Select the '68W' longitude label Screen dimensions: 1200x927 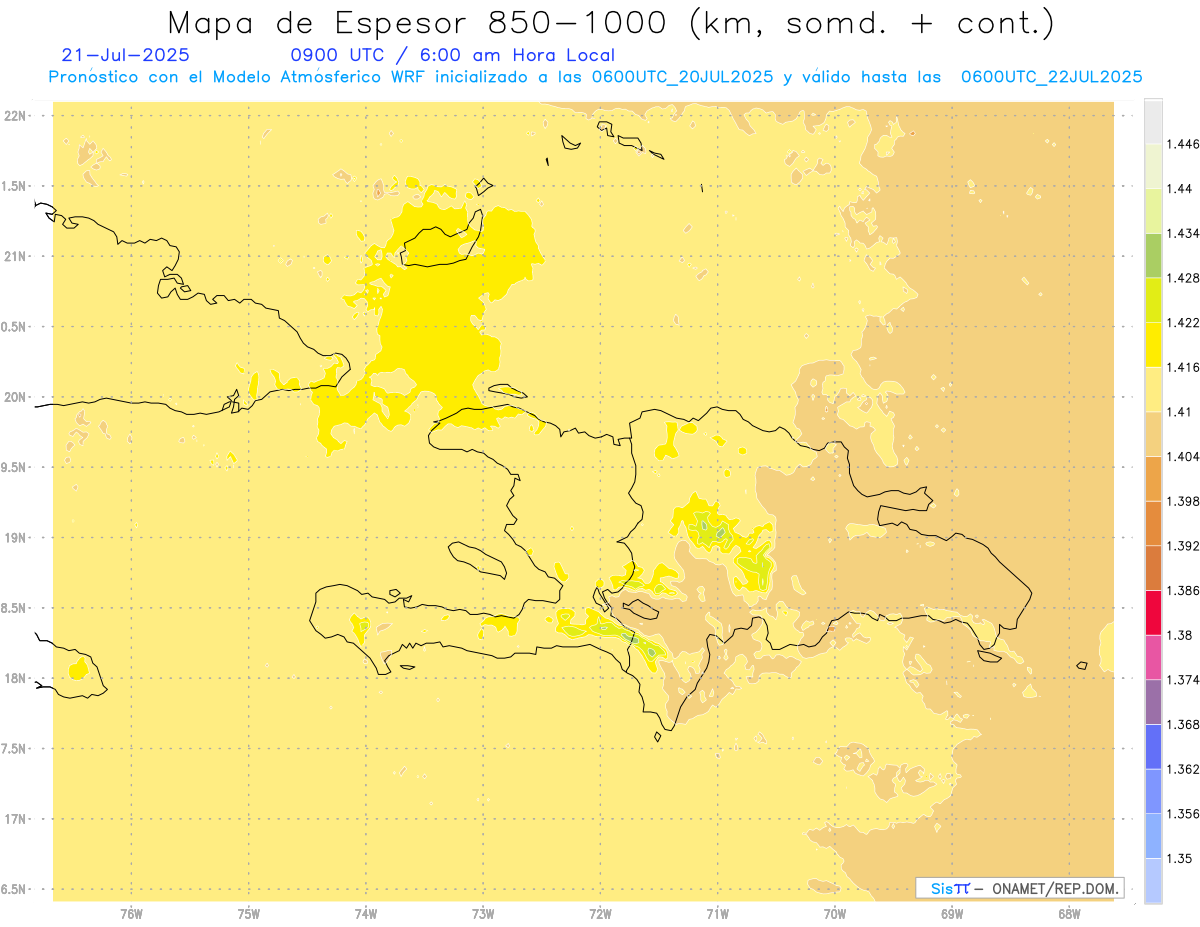pos(1069,914)
